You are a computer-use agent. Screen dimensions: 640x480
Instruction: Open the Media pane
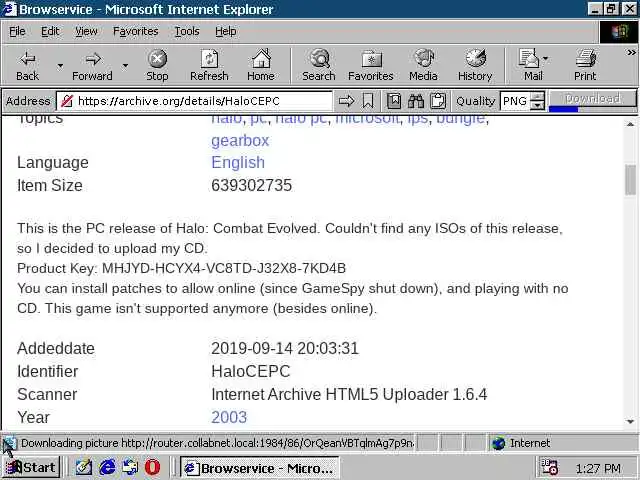click(423, 66)
